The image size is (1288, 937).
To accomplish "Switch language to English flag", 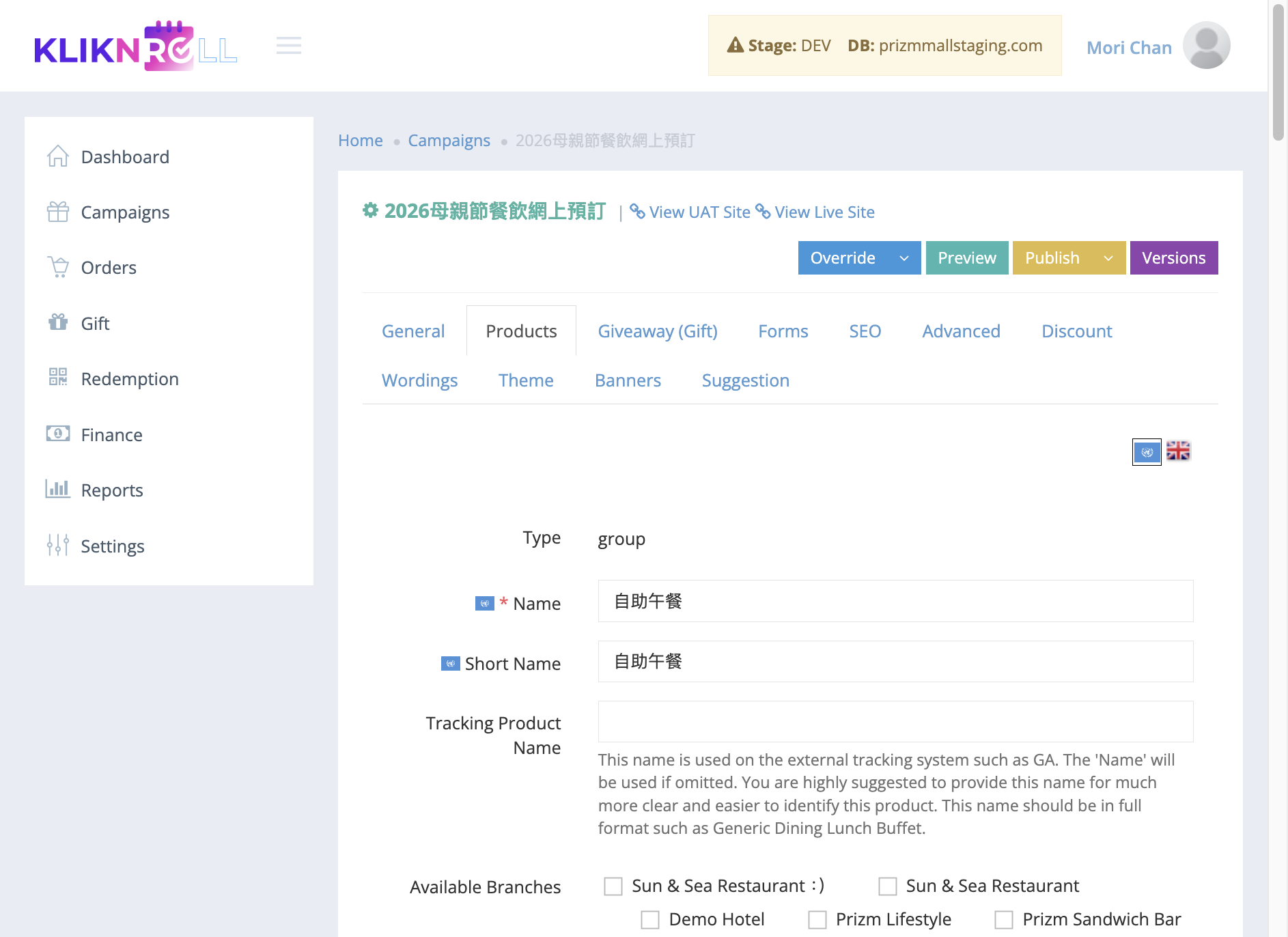I will pos(1178,451).
